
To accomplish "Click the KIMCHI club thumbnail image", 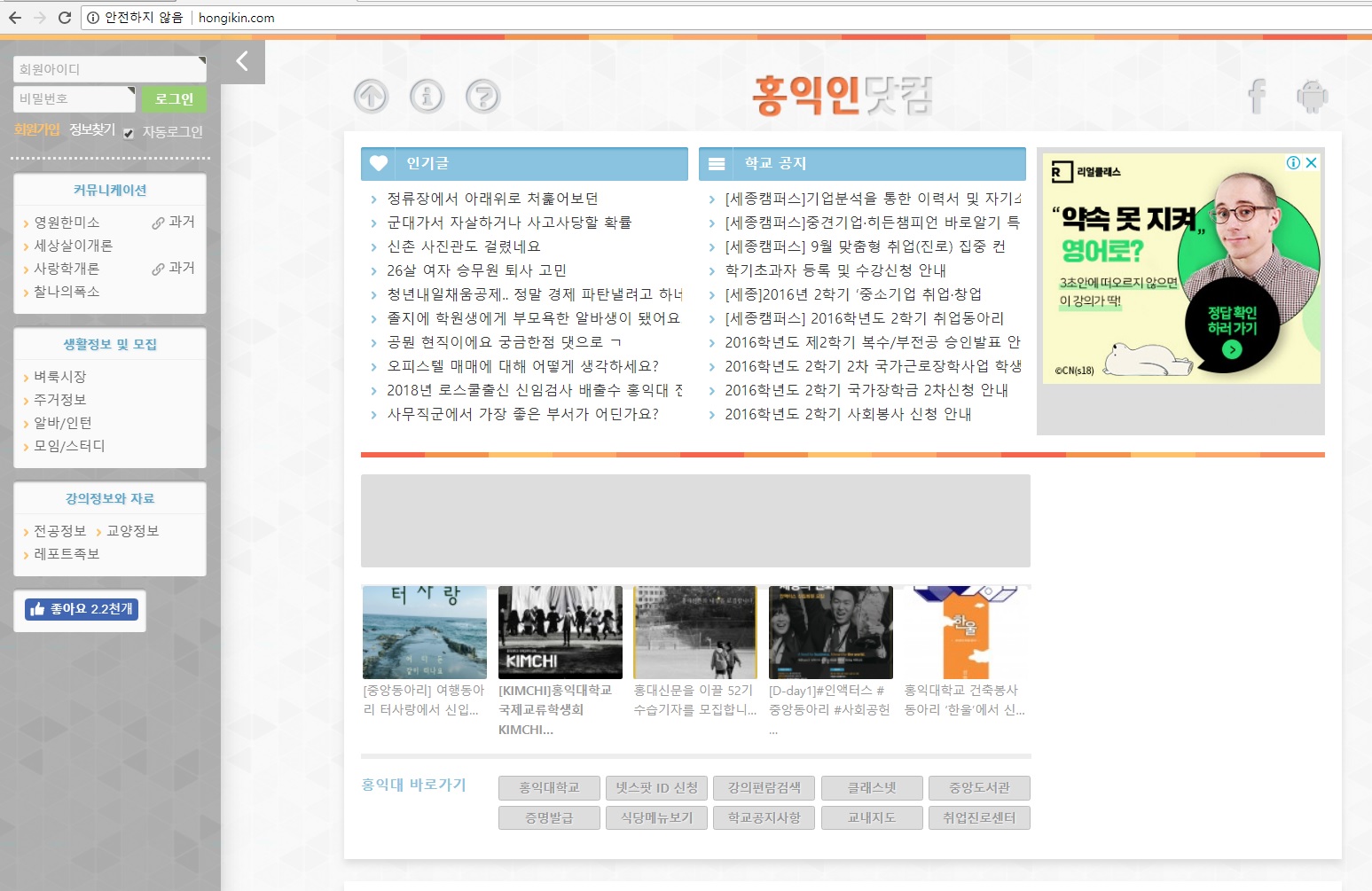I will pos(560,632).
